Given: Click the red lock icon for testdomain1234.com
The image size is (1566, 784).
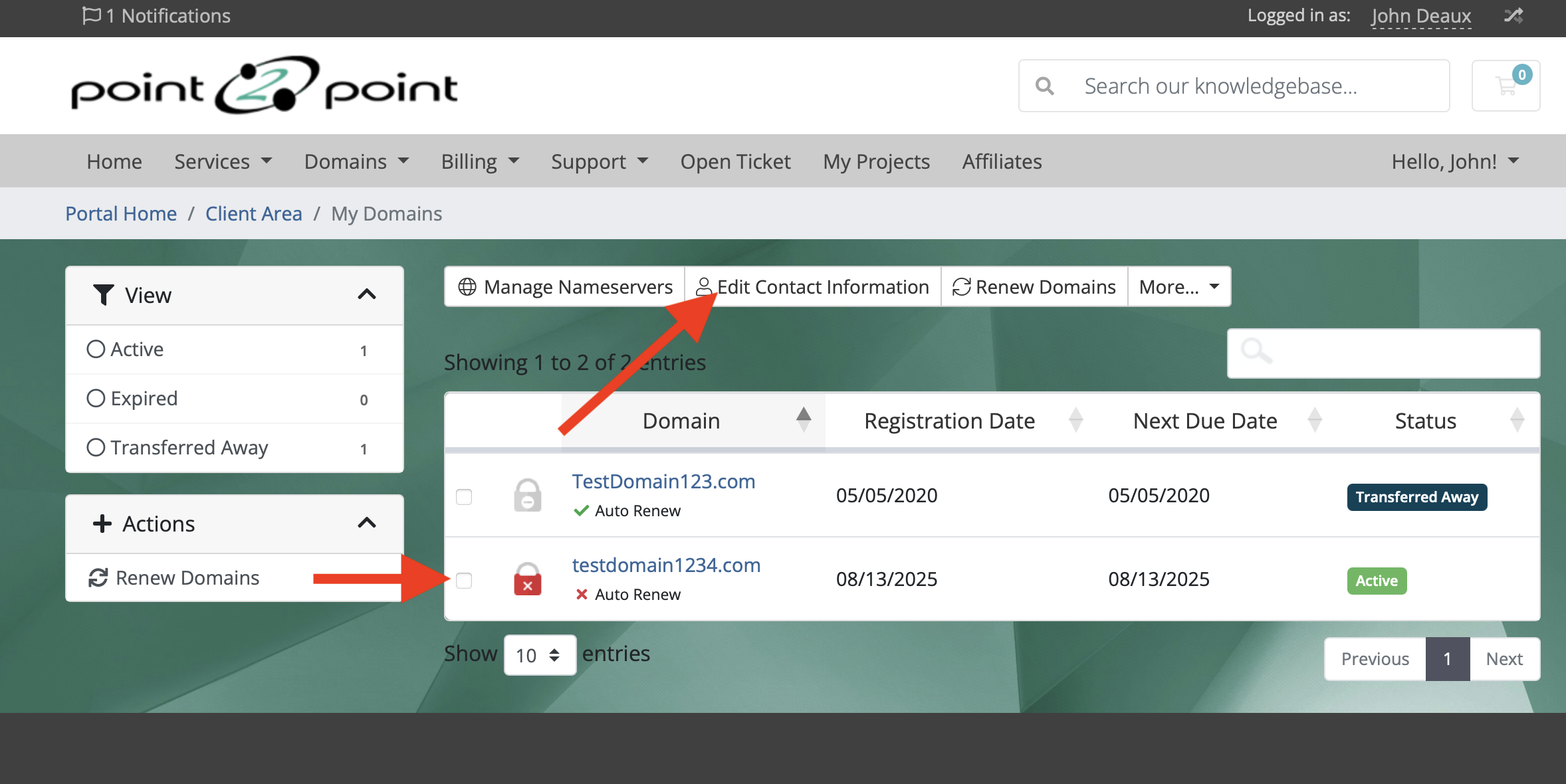Looking at the screenshot, I should pos(527,579).
